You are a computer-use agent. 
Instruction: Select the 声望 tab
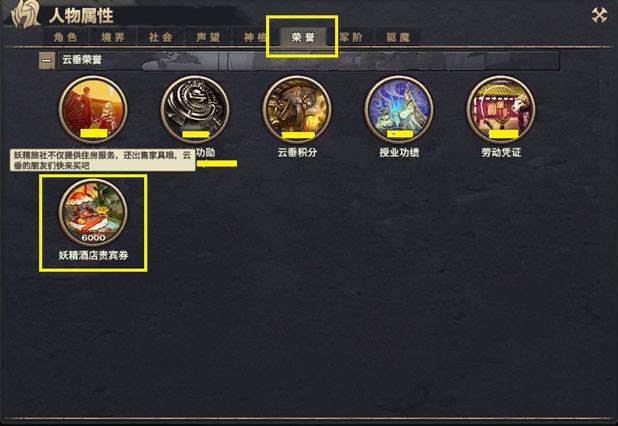pos(208,37)
